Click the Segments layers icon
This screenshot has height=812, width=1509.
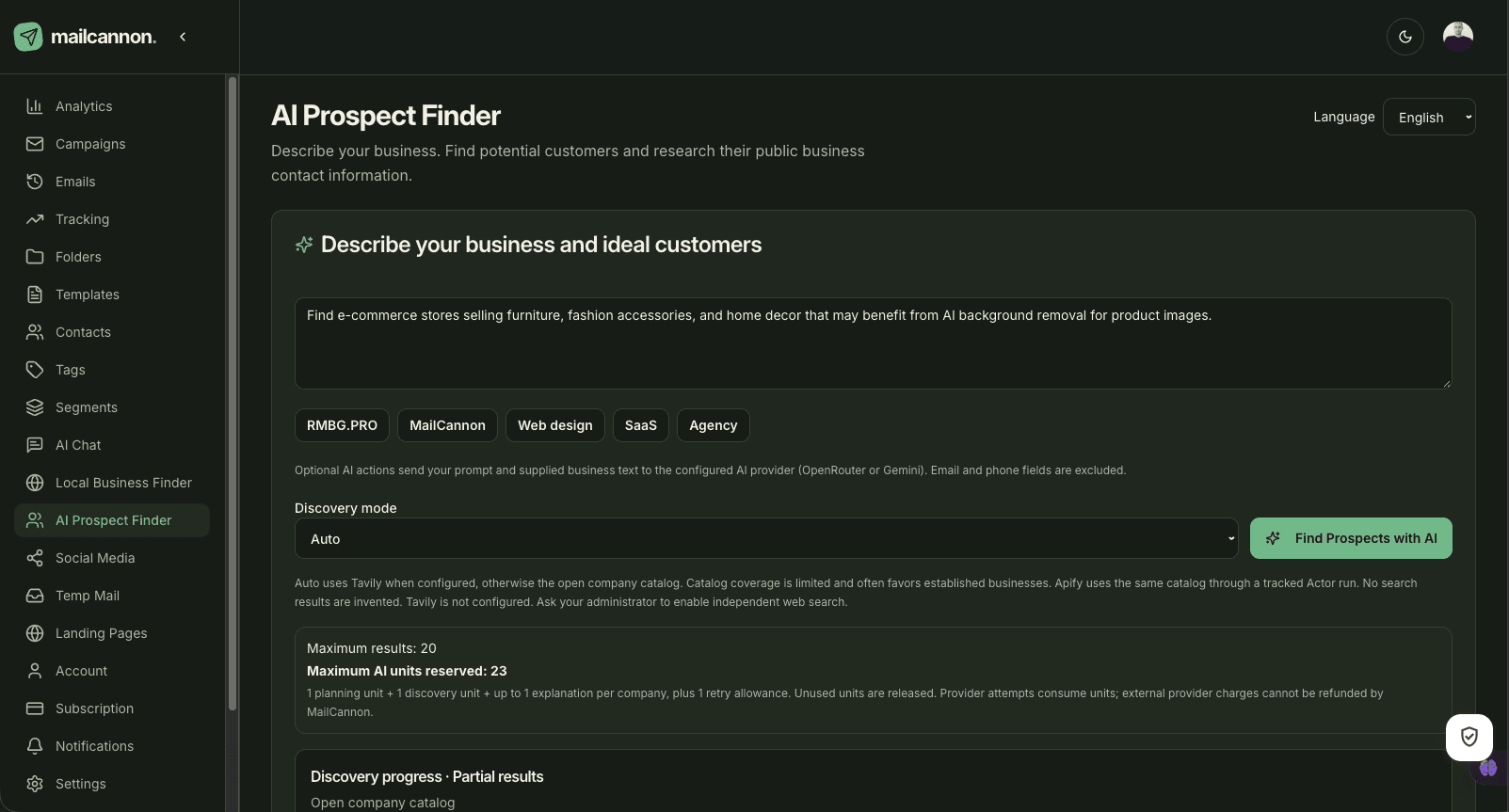(x=35, y=407)
